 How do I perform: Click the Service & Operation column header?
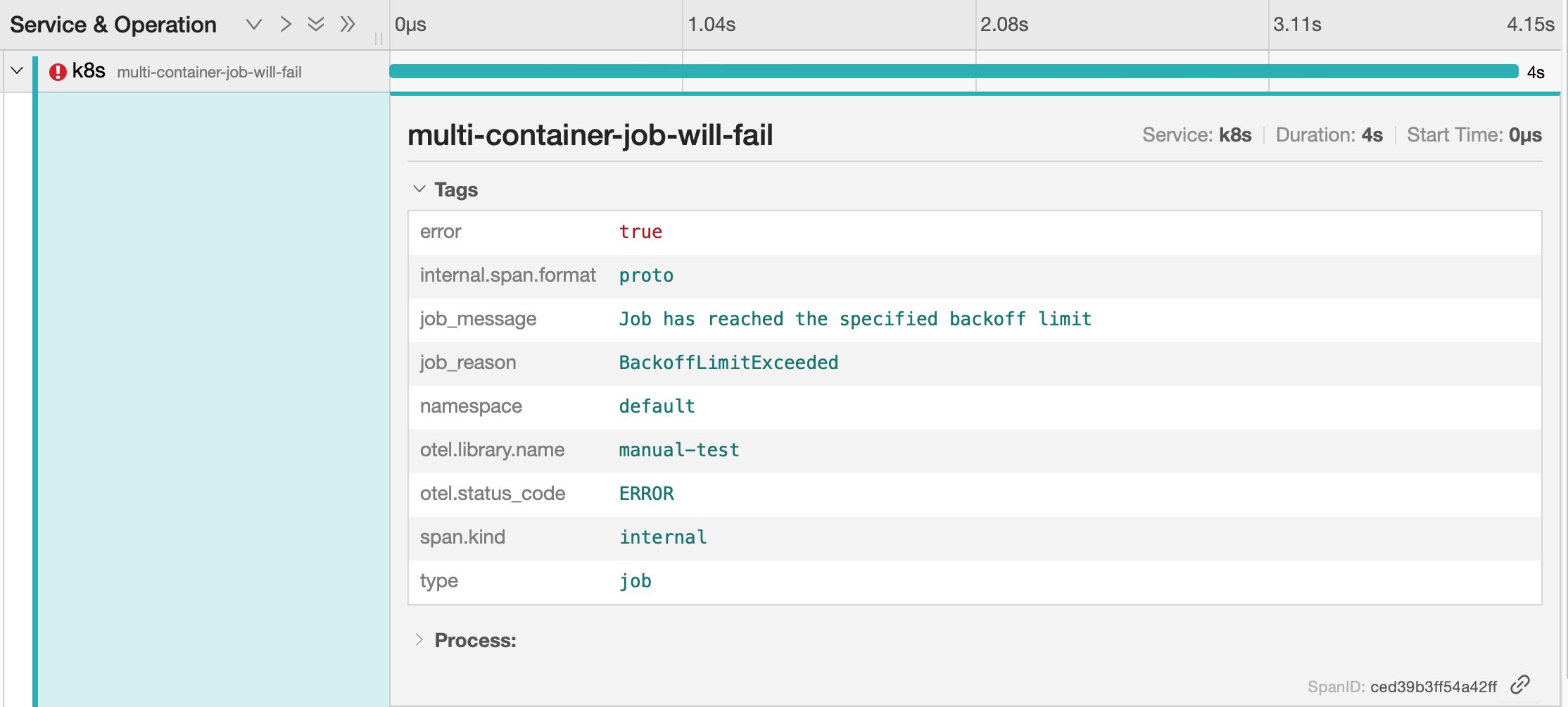(x=115, y=24)
